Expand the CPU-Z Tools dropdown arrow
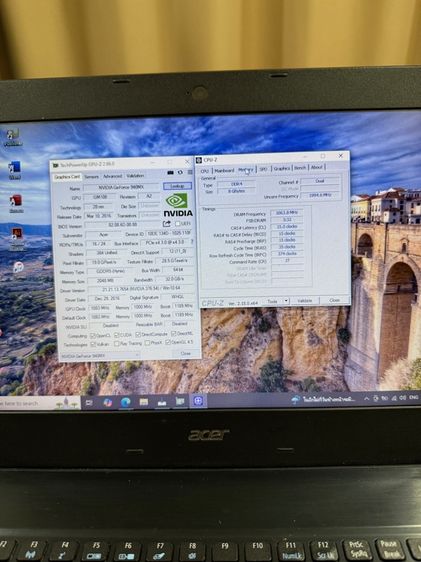The image size is (421, 562). pos(286,301)
